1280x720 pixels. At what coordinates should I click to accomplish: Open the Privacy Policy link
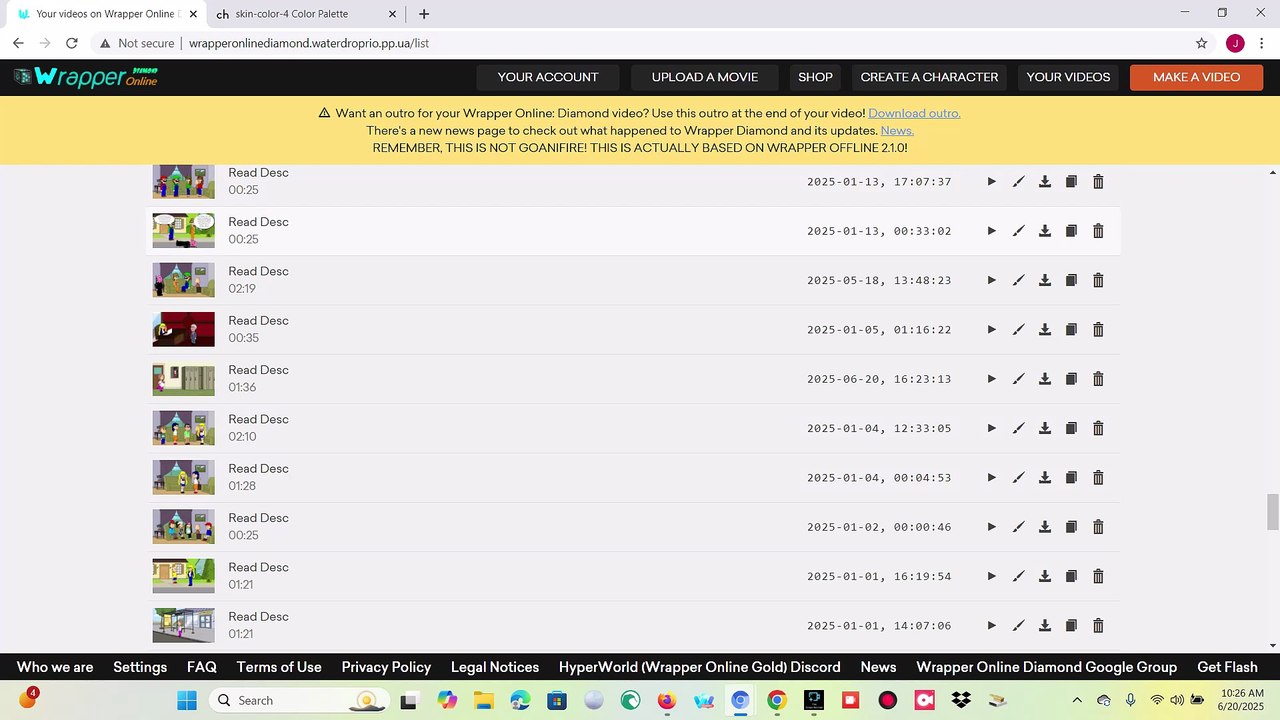coord(386,667)
